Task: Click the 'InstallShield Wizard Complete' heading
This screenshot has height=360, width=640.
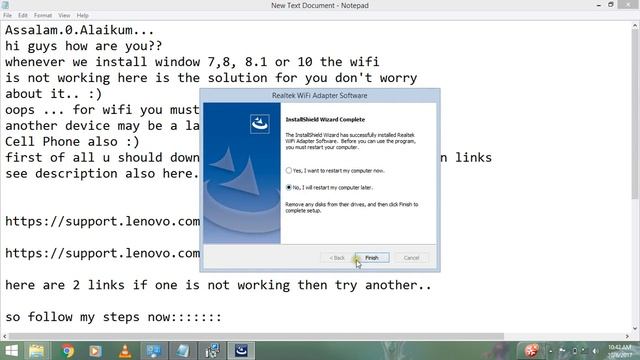Action: pos(325,120)
